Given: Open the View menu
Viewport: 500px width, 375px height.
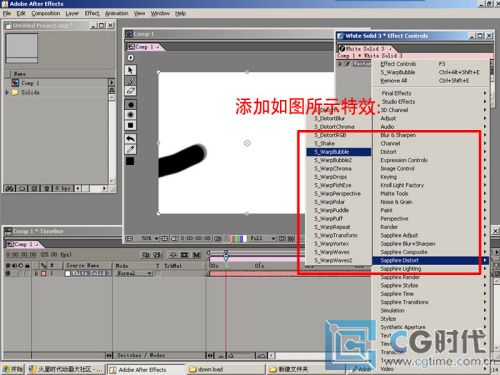Looking at the screenshot, I should tap(139, 13).
